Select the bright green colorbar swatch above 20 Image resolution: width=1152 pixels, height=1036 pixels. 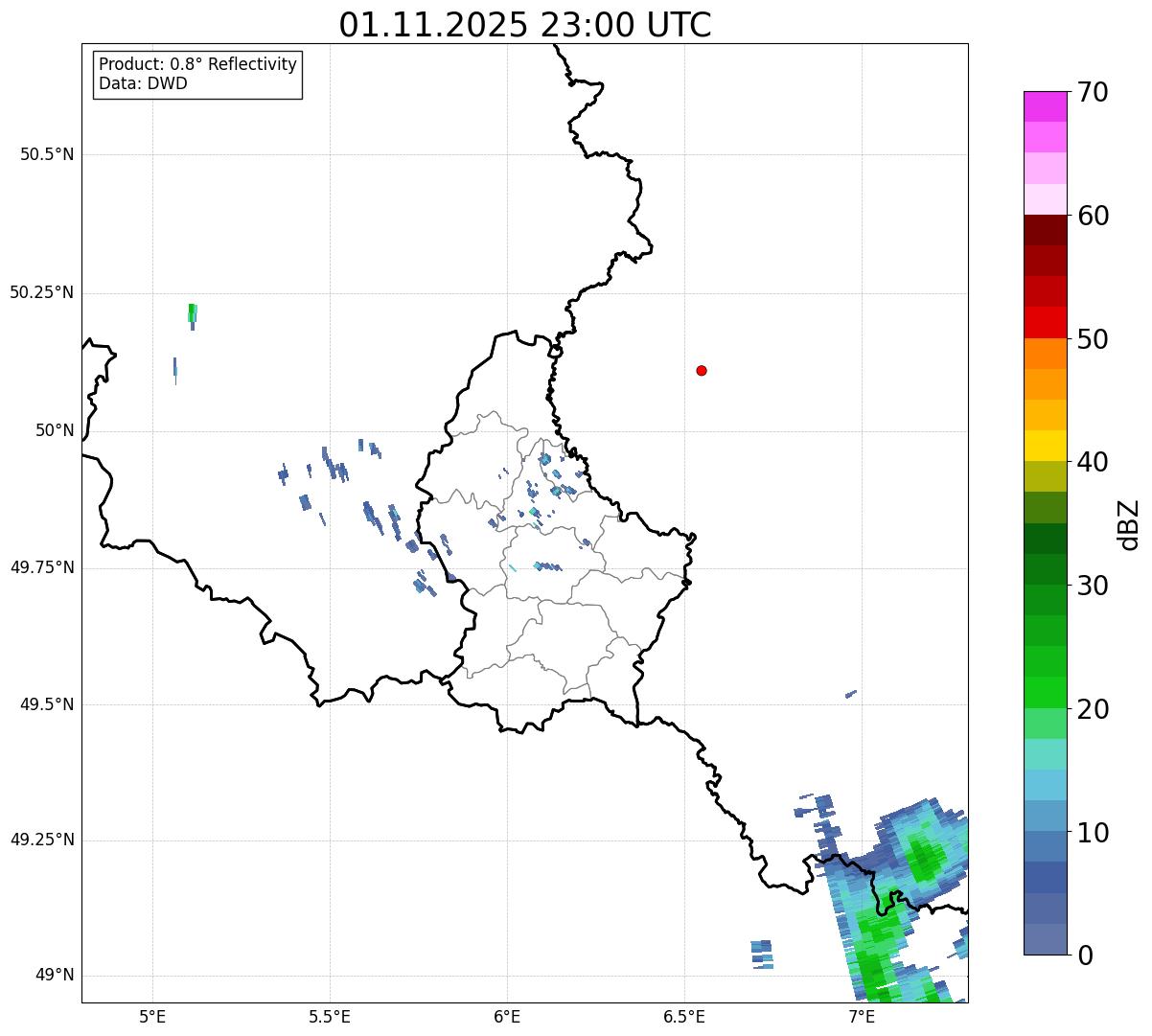[x=1045, y=692]
